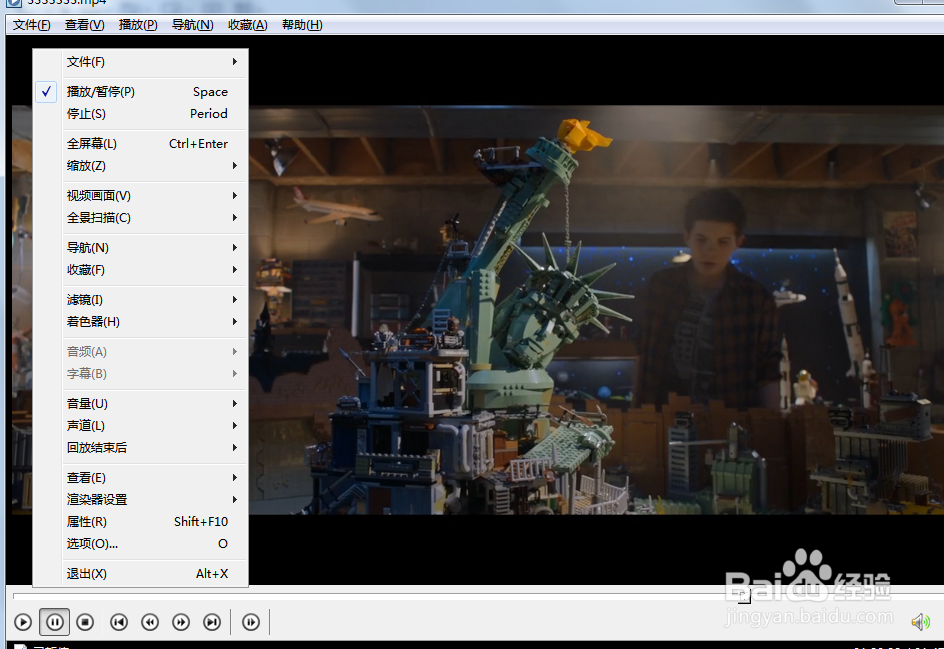
Task: Expand the 全景扫描(C) submenu
Action: 140,218
